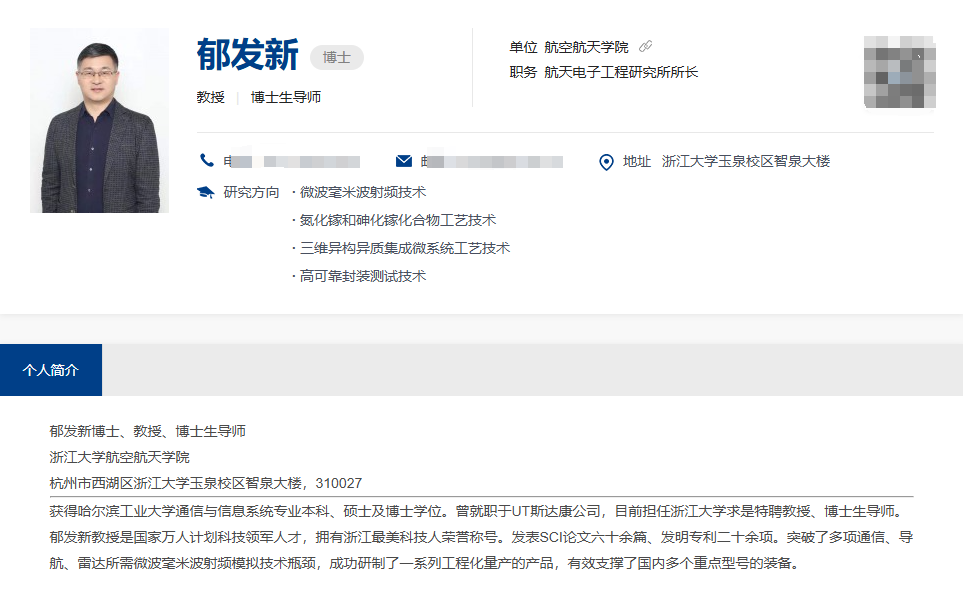963x615 pixels.
Task: Click the phone icon in contact row
Action: point(207,161)
